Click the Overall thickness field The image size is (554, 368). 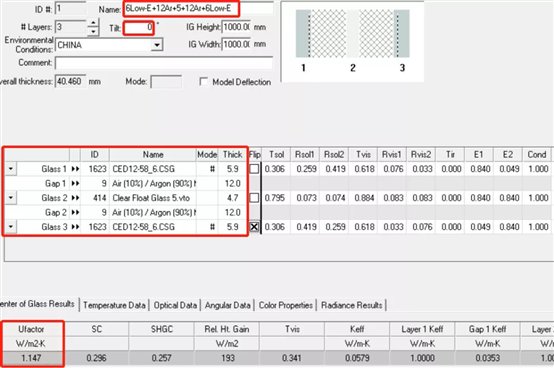point(70,82)
